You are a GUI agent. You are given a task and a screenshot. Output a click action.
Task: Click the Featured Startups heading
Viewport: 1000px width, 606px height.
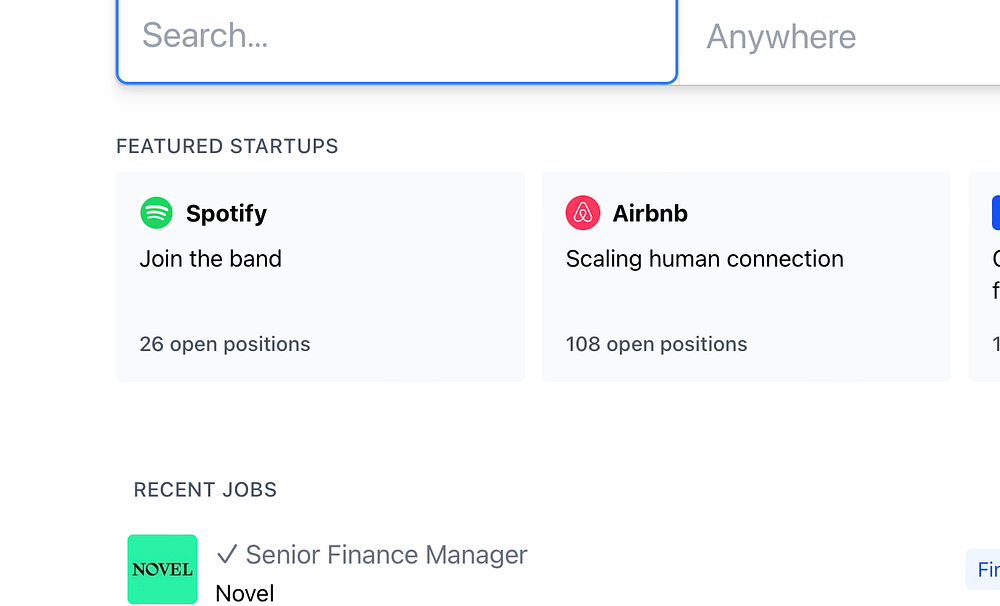[x=227, y=146]
